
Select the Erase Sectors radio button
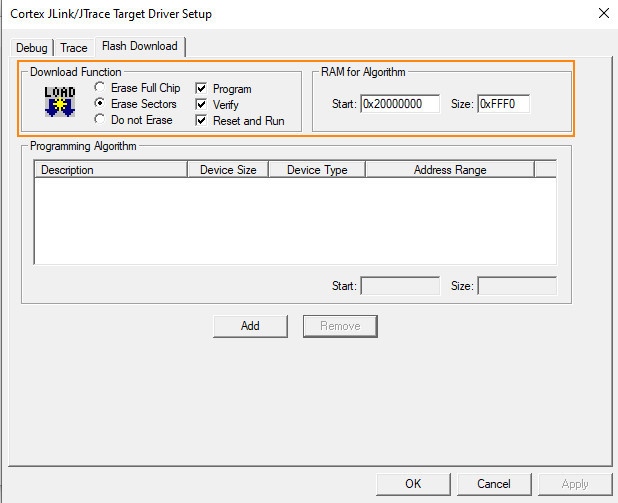pos(100,104)
